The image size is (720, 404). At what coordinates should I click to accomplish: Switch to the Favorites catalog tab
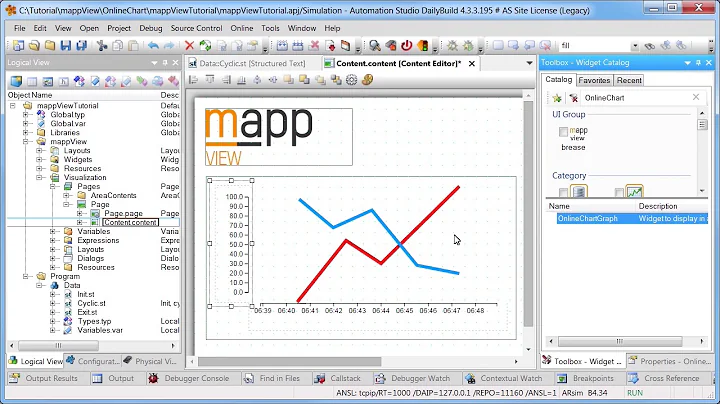point(594,80)
